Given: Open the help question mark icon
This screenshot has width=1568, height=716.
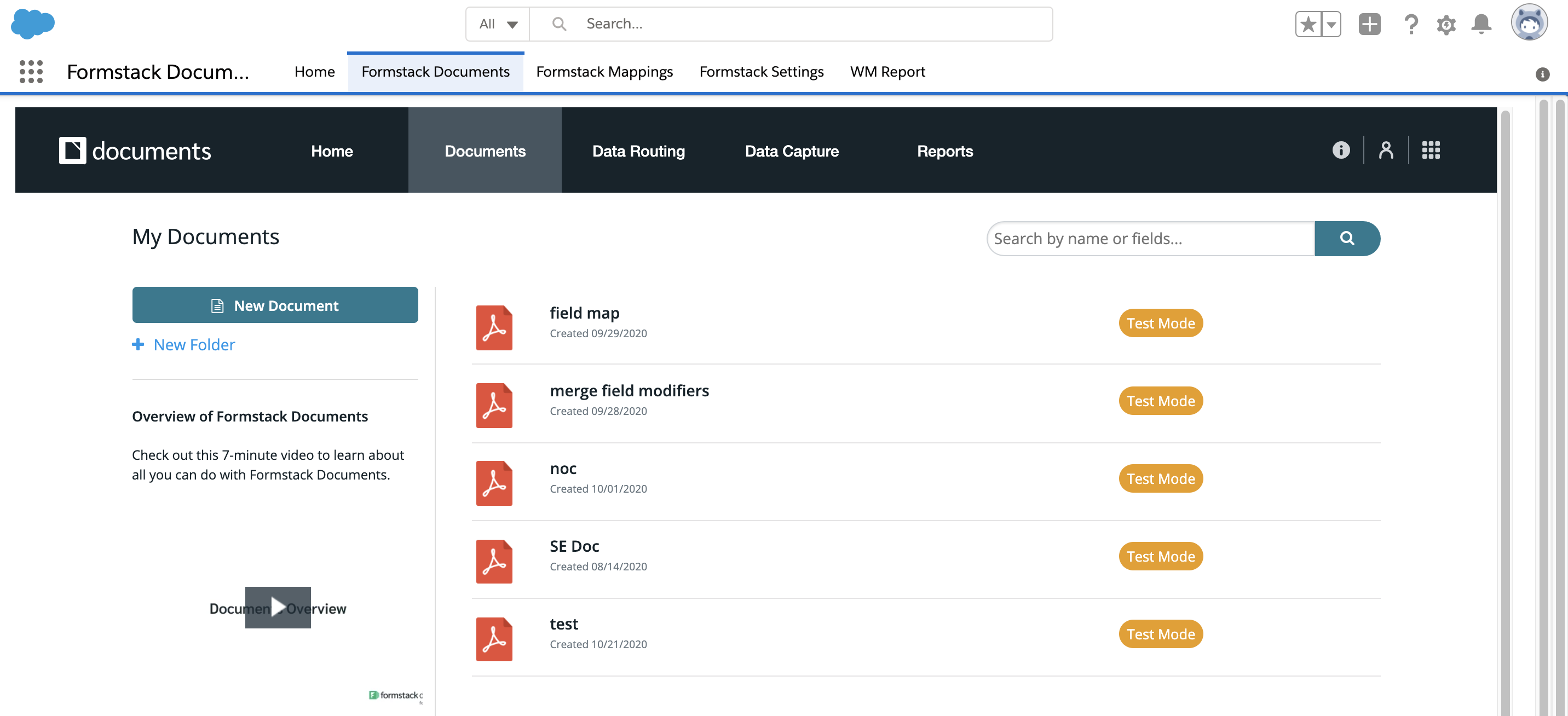Looking at the screenshot, I should (x=1410, y=24).
